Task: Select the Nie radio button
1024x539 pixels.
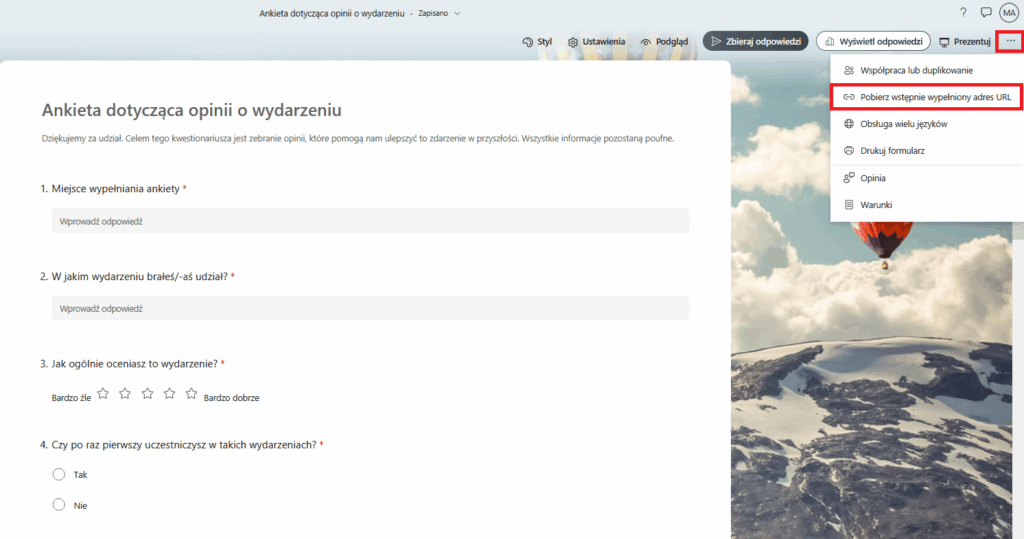Action: [59, 504]
